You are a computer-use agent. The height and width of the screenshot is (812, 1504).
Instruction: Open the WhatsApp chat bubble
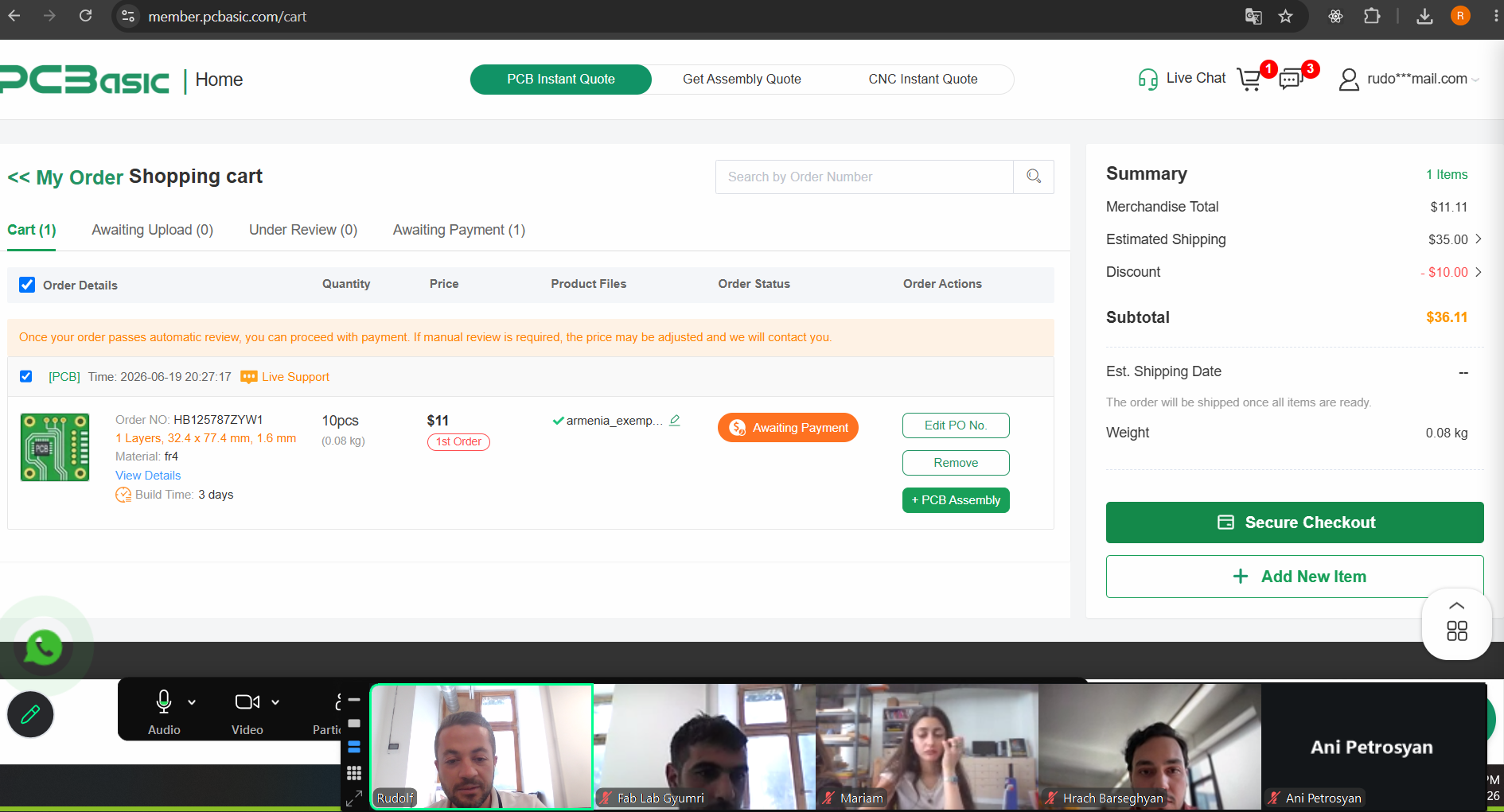[44, 647]
